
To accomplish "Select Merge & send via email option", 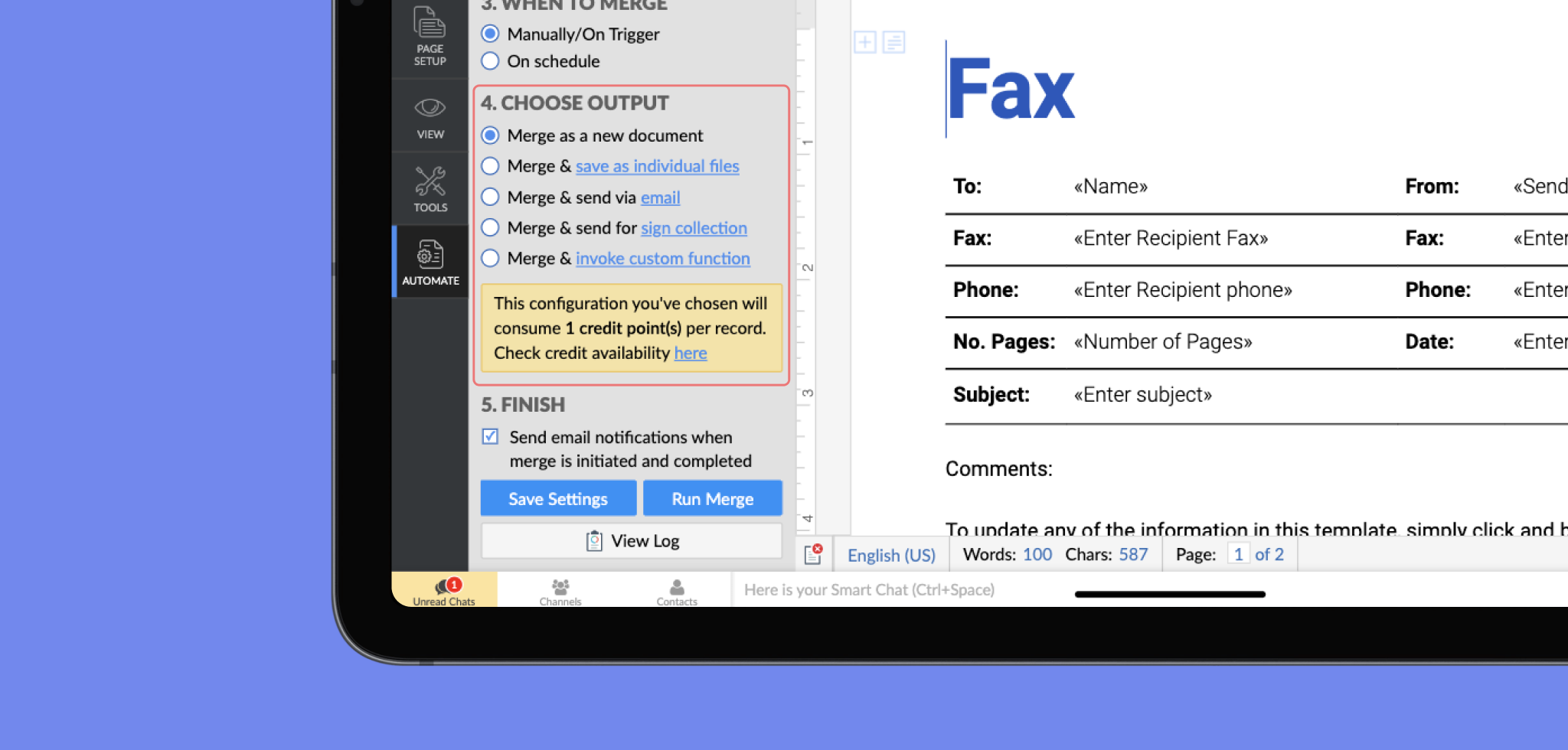I will click(491, 197).
